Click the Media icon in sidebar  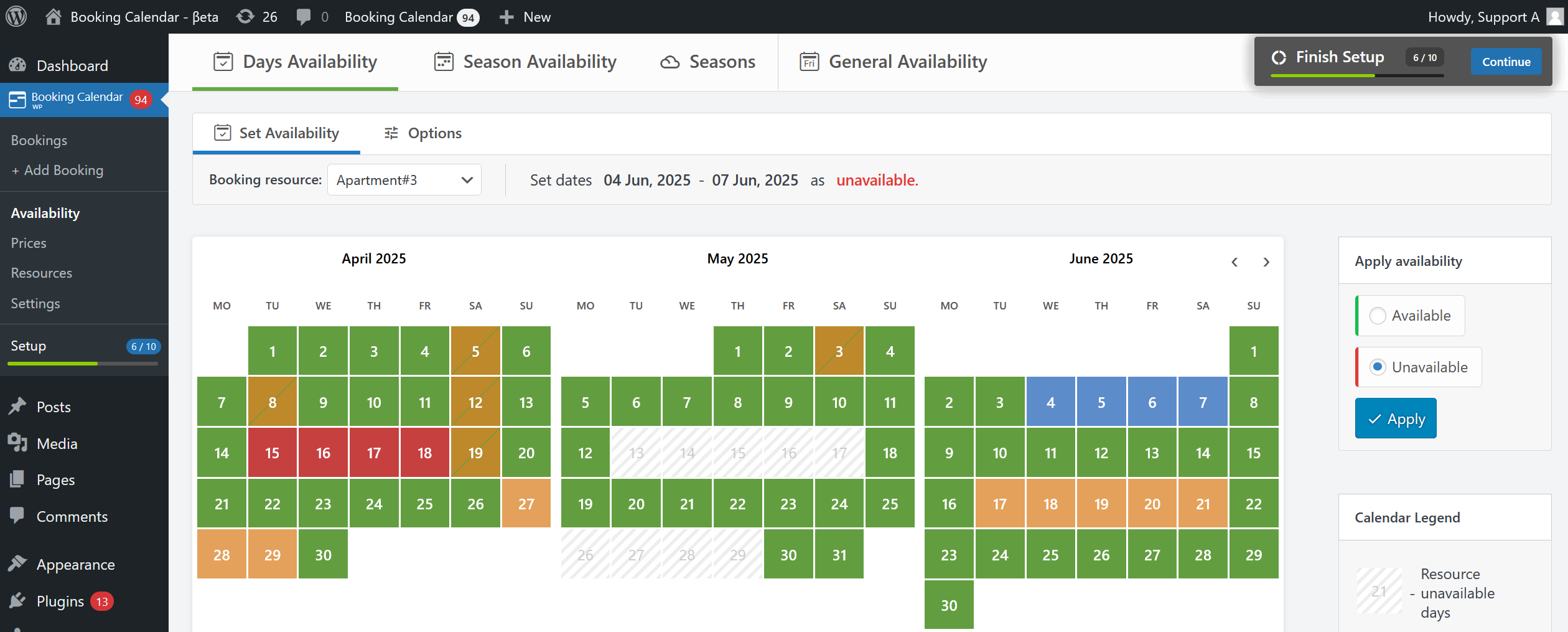(x=17, y=443)
